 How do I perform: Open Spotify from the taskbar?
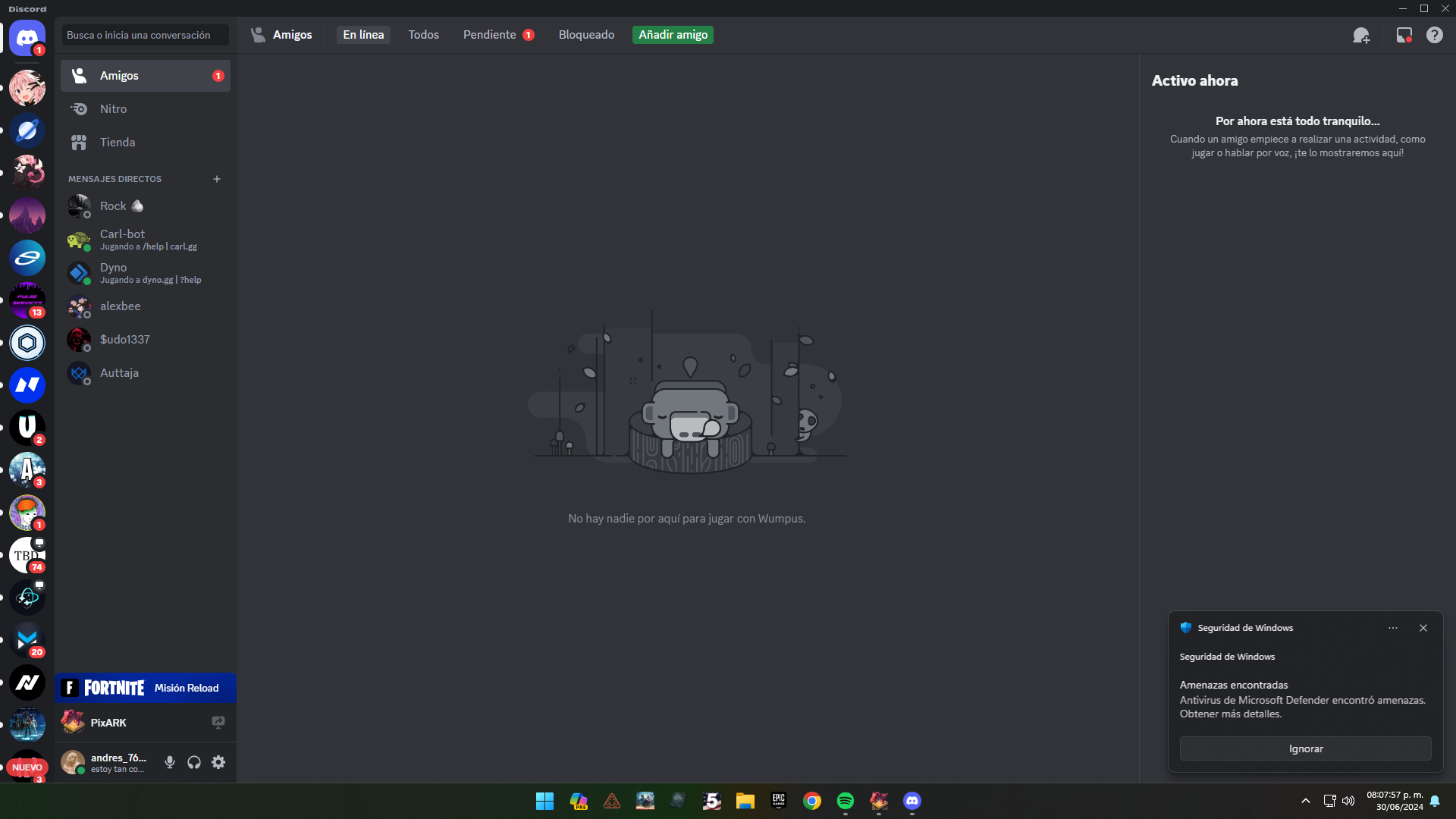[x=846, y=801]
